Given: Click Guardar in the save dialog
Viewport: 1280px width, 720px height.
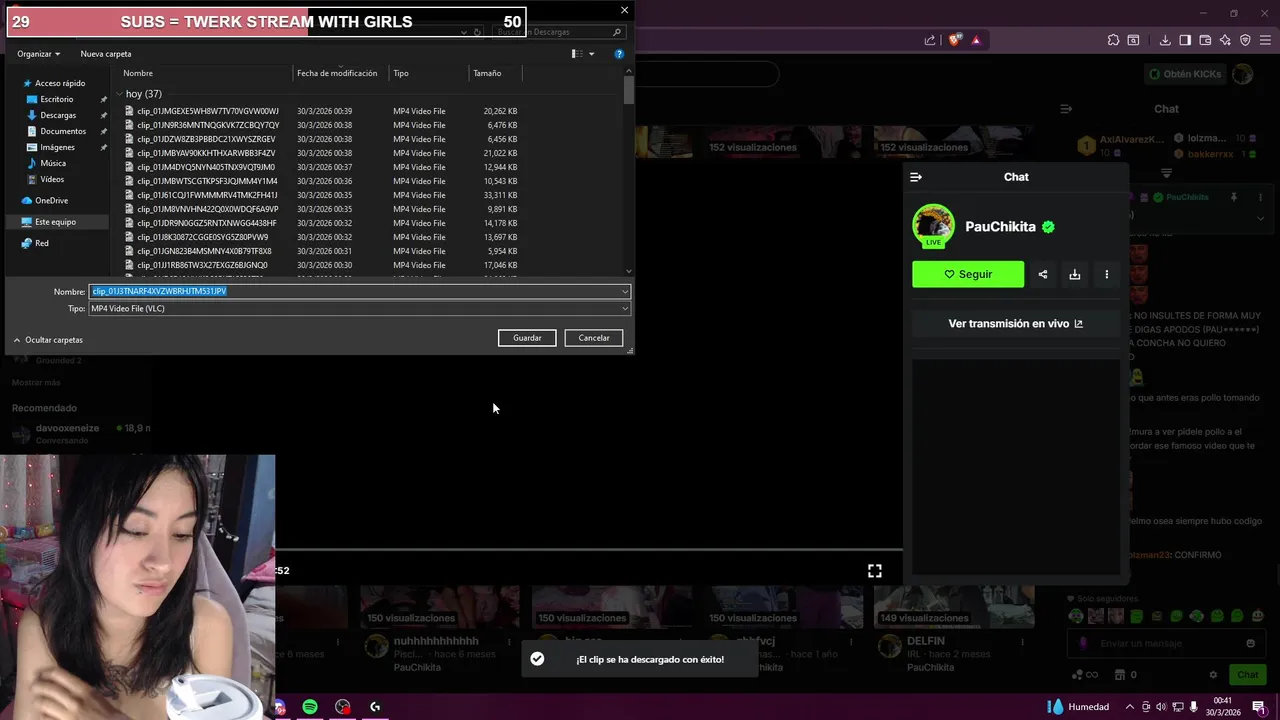Looking at the screenshot, I should tap(527, 338).
